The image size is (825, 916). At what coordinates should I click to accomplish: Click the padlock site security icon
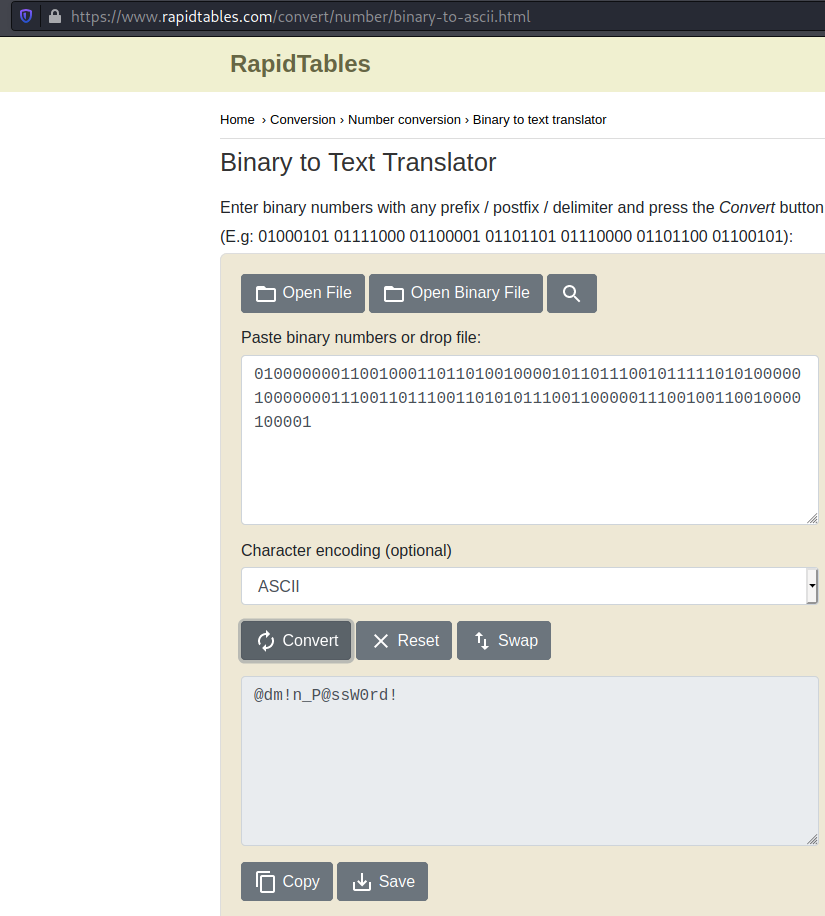[x=54, y=17]
